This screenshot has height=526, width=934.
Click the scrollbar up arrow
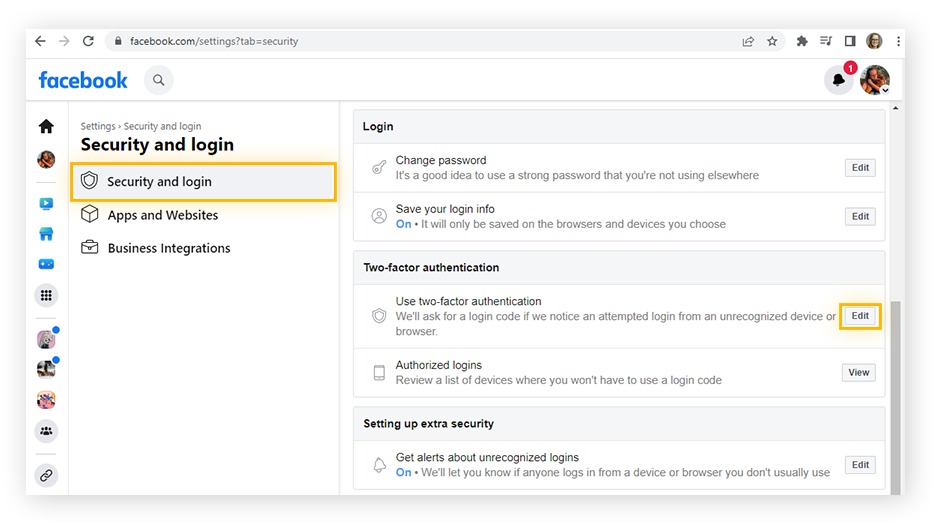pyautogui.click(x=895, y=108)
